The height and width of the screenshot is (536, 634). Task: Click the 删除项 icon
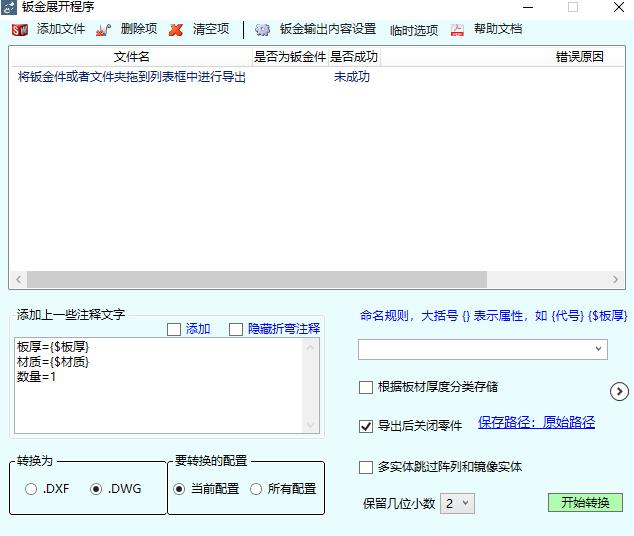point(104,30)
